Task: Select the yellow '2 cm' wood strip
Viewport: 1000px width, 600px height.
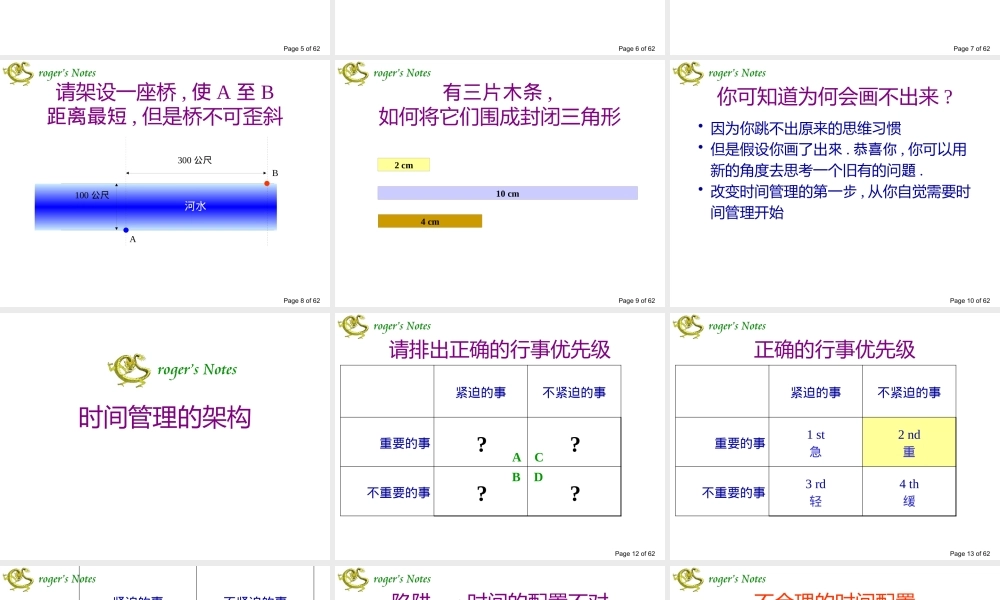Action: click(403, 165)
